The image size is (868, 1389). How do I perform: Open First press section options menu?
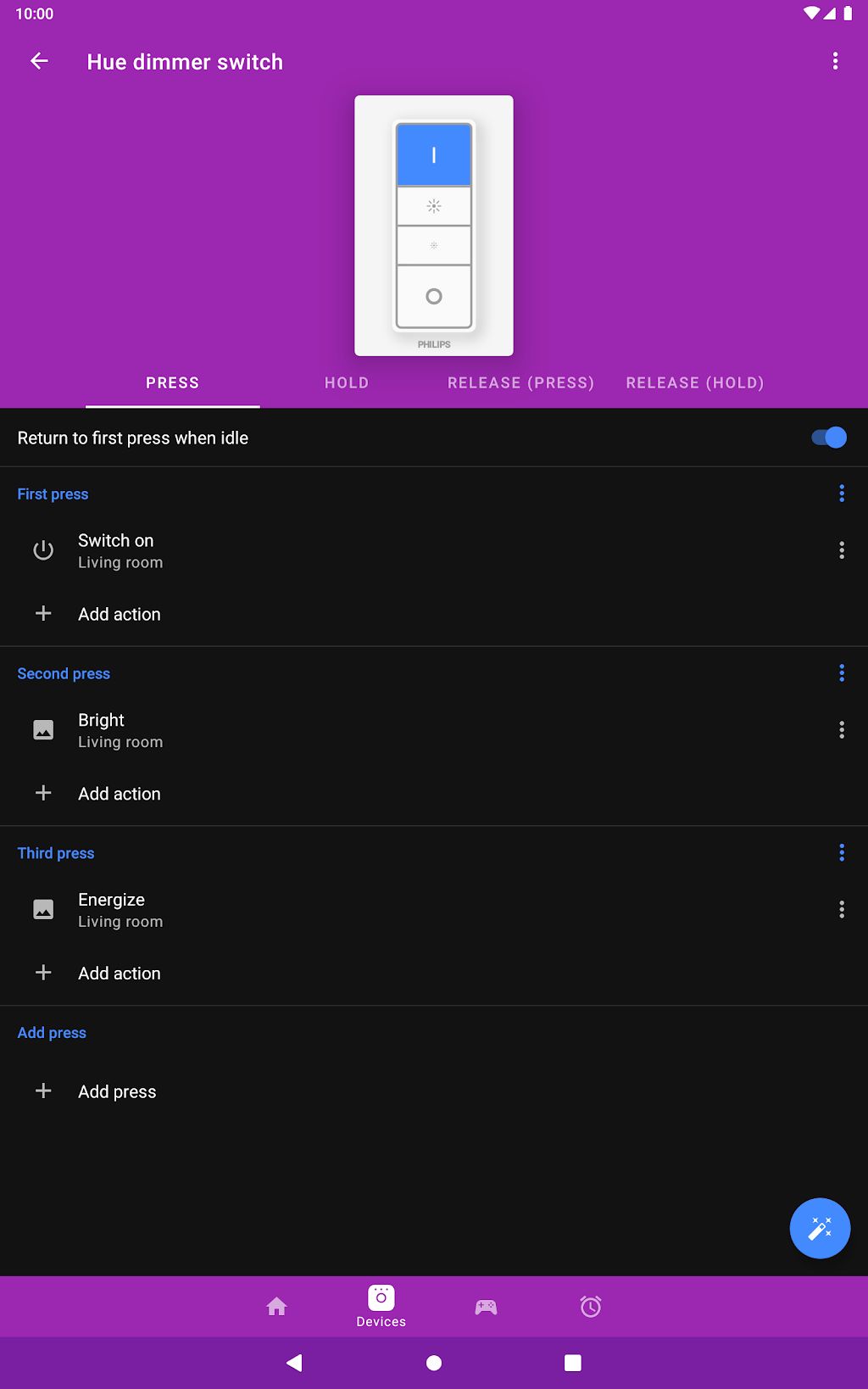(x=842, y=494)
